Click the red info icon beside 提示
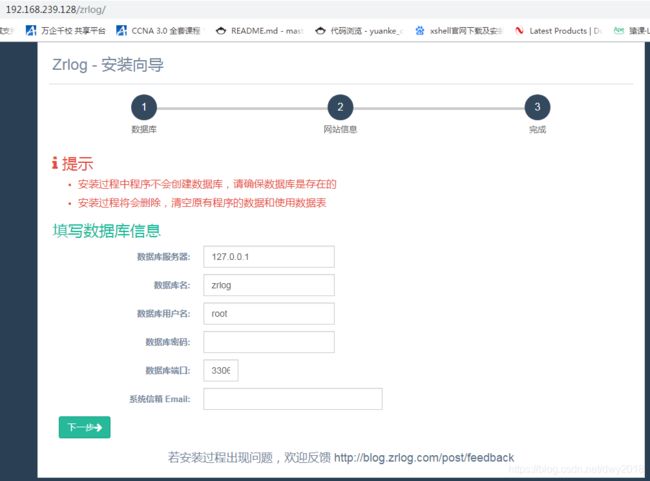This screenshot has height=481, width=650. click(x=55, y=163)
